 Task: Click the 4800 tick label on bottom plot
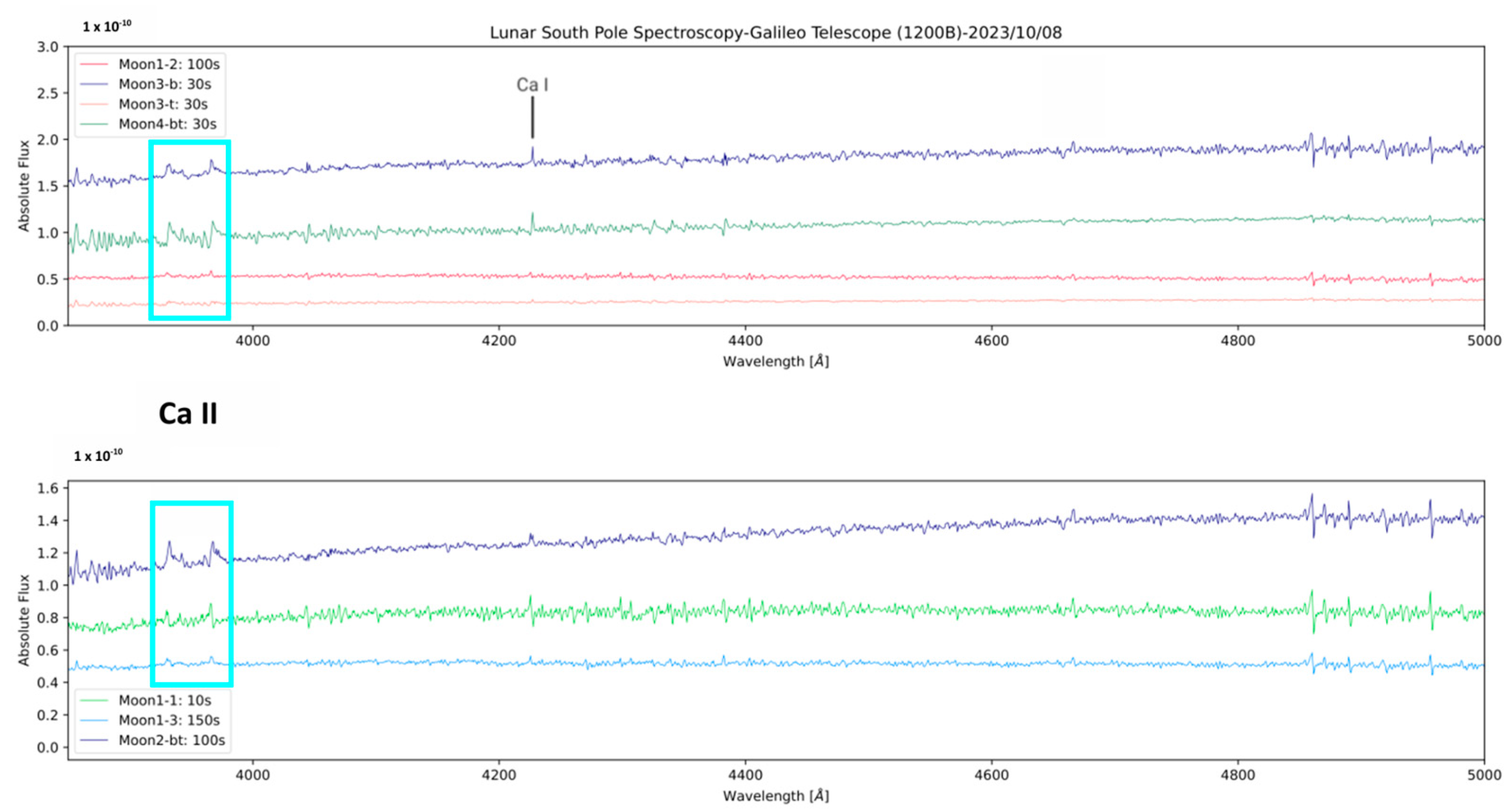tap(1238, 775)
